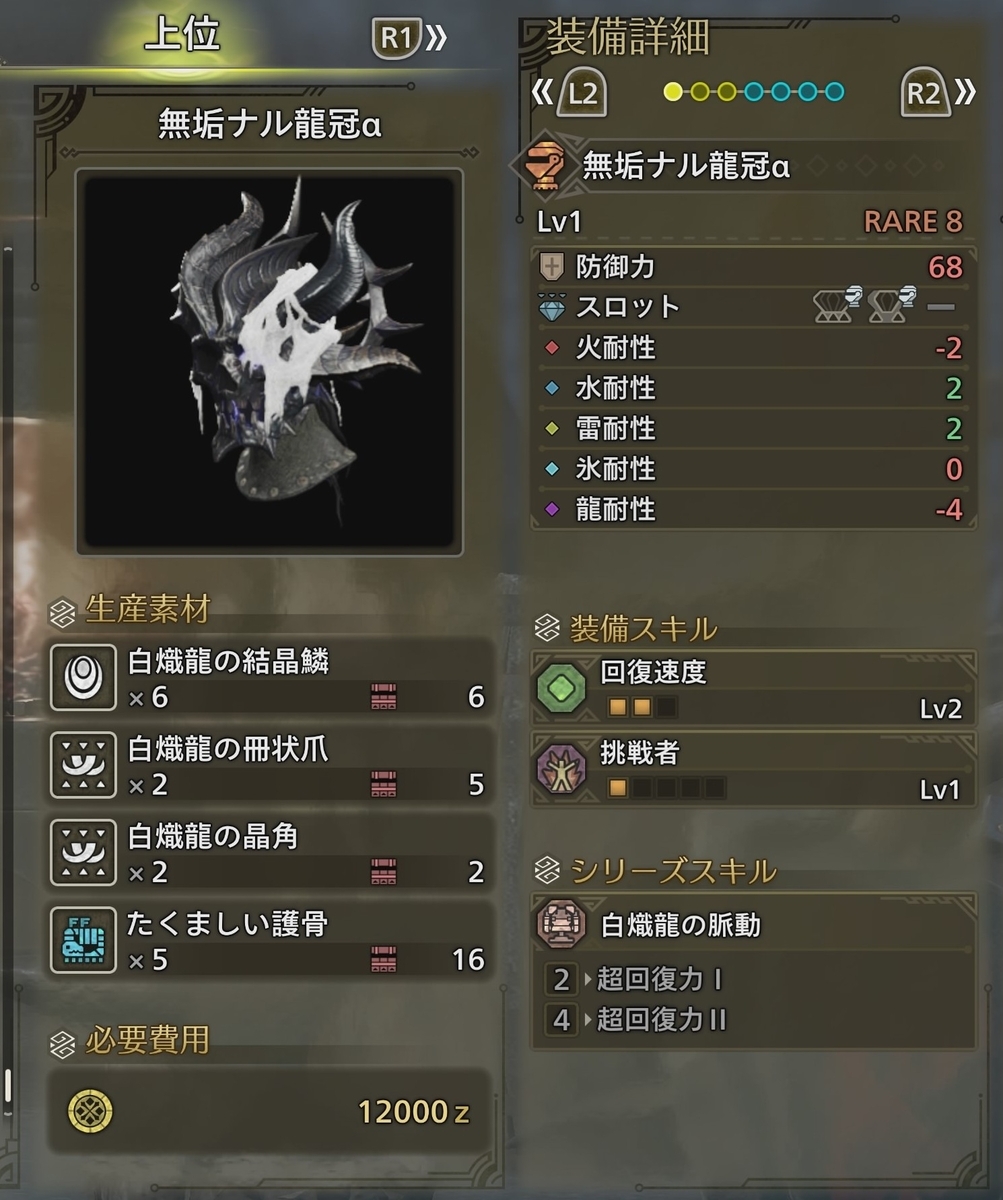This screenshot has height=1200, width=1003.
Task: Click the armor preview image of the helm
Action: point(269,362)
